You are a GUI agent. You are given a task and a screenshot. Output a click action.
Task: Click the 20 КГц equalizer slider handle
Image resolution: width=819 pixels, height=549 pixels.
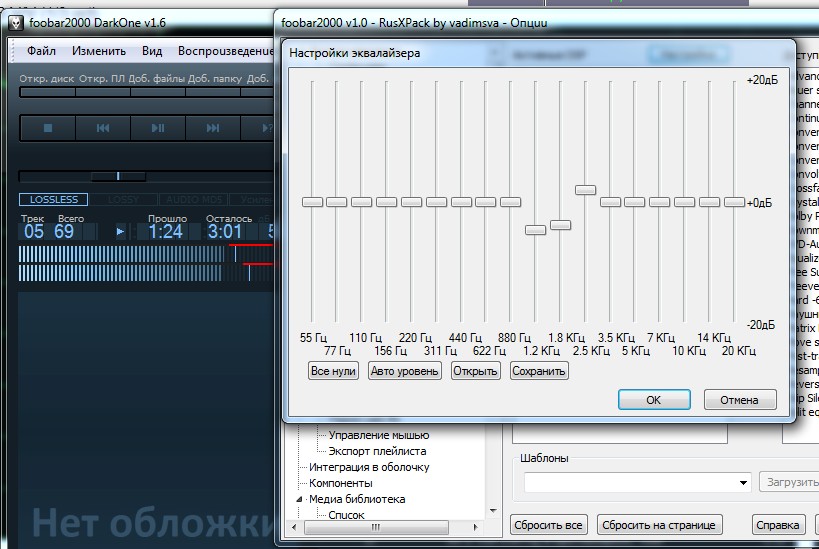click(734, 202)
